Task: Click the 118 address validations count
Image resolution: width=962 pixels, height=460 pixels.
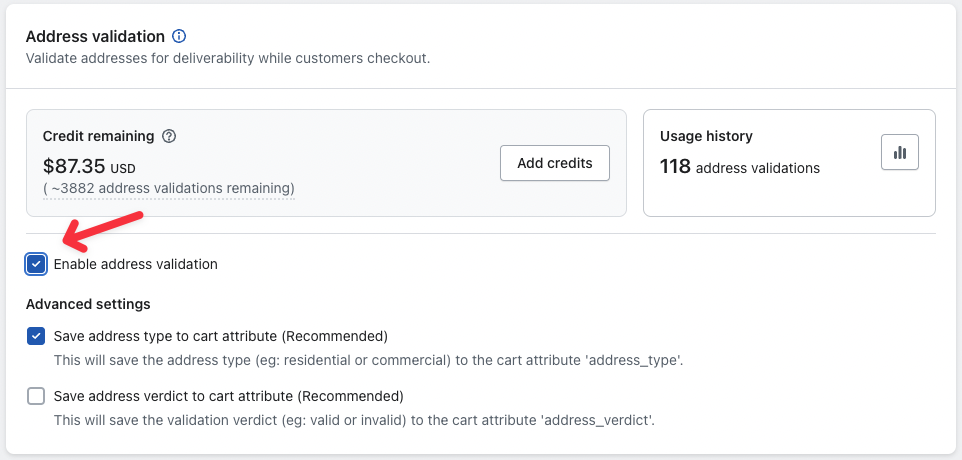Action: pos(739,167)
